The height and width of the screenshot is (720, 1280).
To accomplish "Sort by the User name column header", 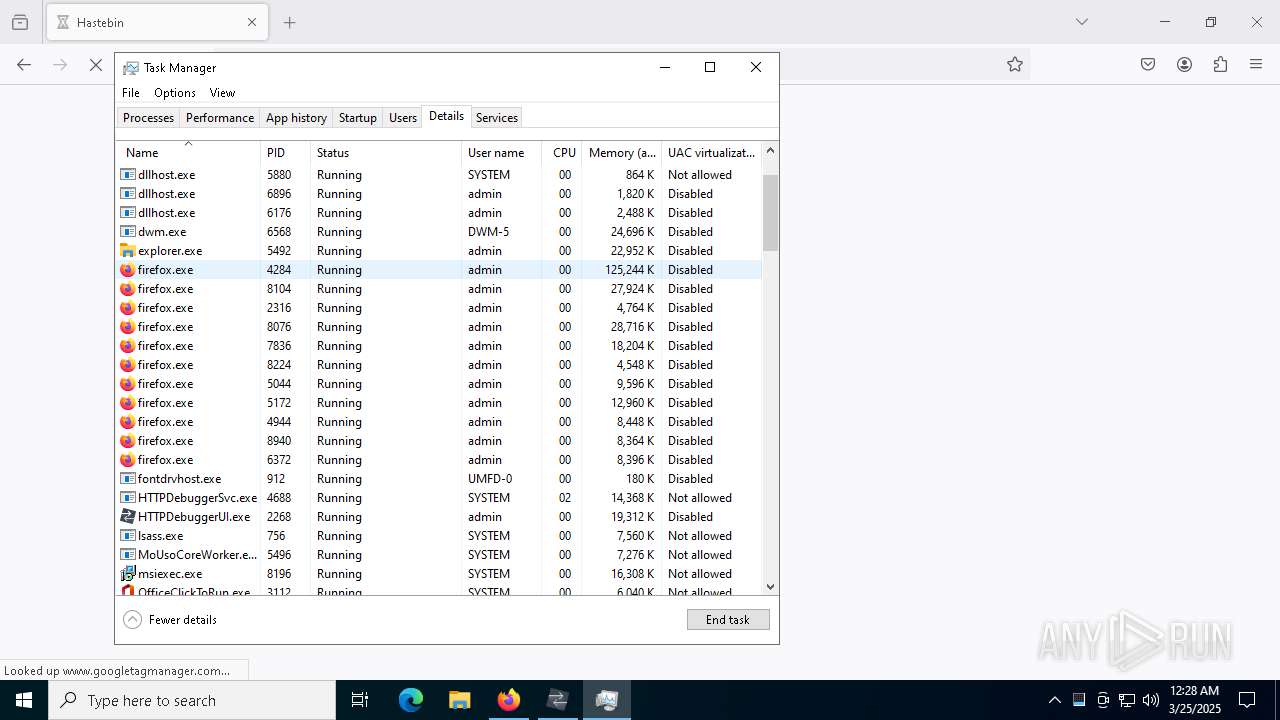I will [501, 152].
